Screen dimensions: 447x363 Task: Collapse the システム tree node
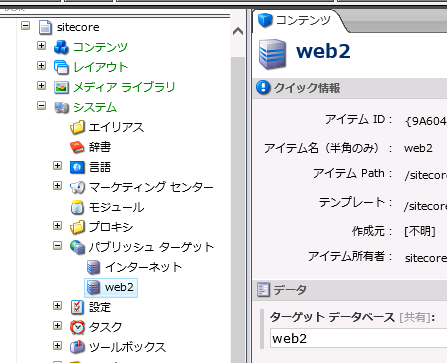pyautogui.click(x=41, y=106)
